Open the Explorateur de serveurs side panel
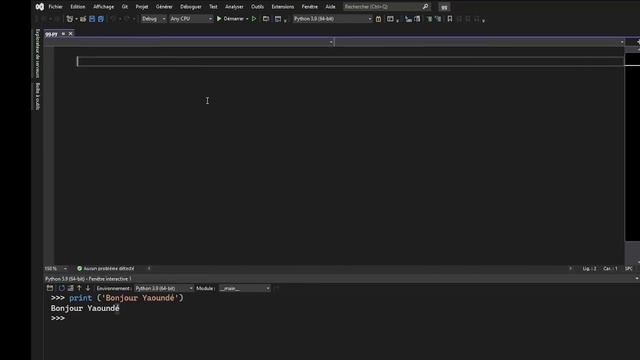This screenshot has height=360, width=640. point(38,53)
